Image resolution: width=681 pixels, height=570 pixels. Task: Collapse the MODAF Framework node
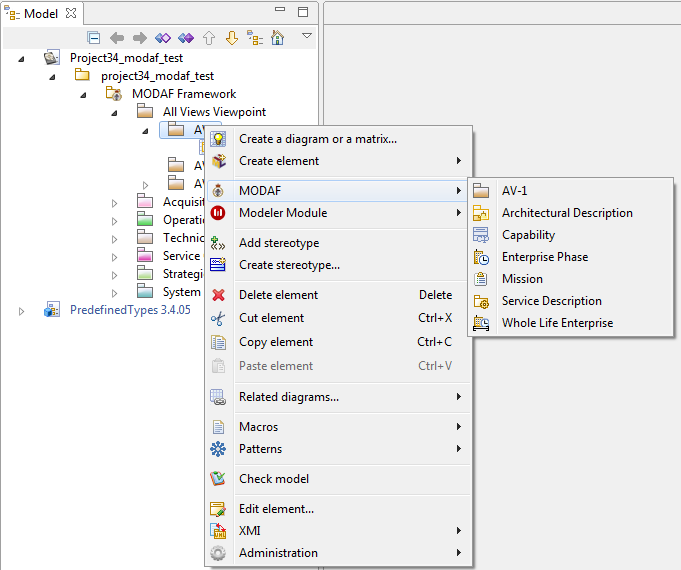click(83, 95)
